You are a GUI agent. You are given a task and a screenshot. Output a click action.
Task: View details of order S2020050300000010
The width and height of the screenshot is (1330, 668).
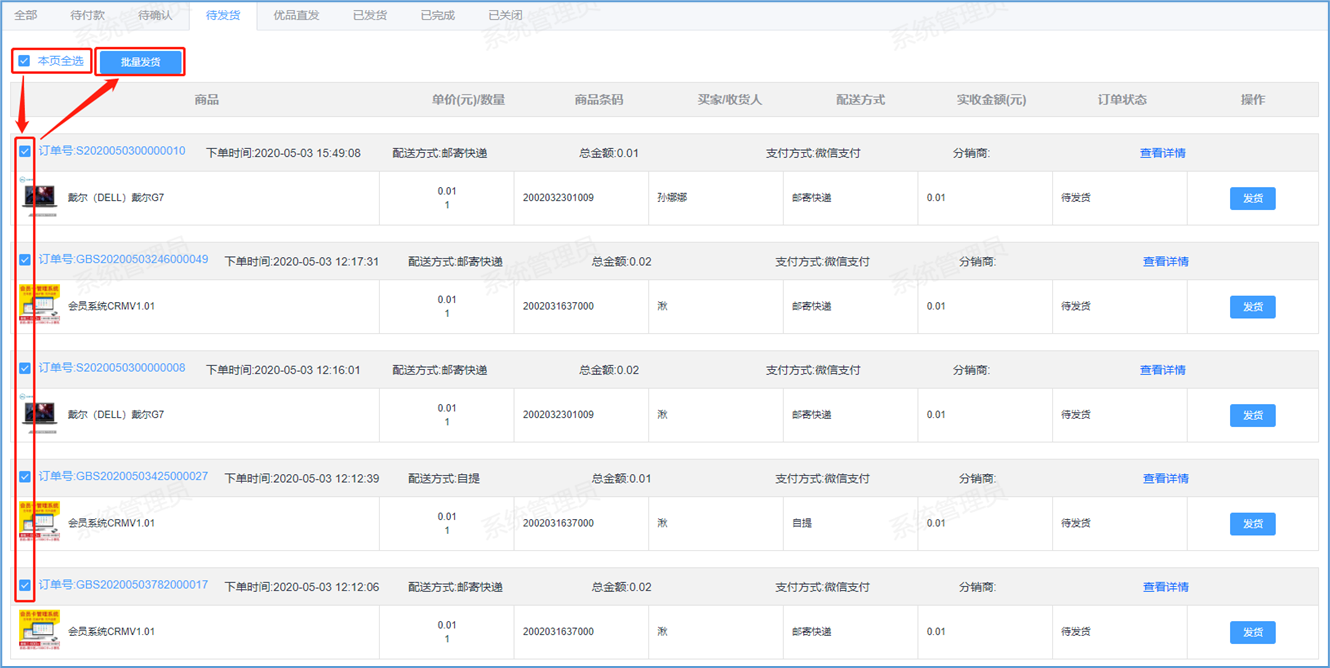click(x=1162, y=153)
